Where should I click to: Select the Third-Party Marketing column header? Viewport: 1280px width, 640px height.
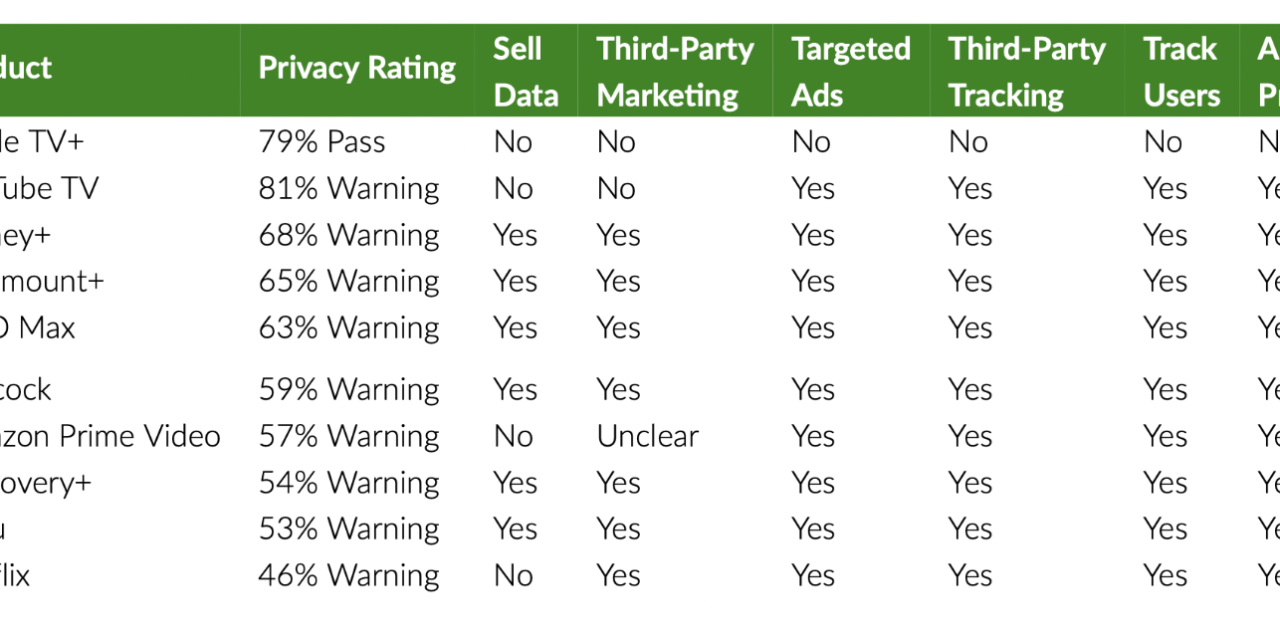[675, 72]
